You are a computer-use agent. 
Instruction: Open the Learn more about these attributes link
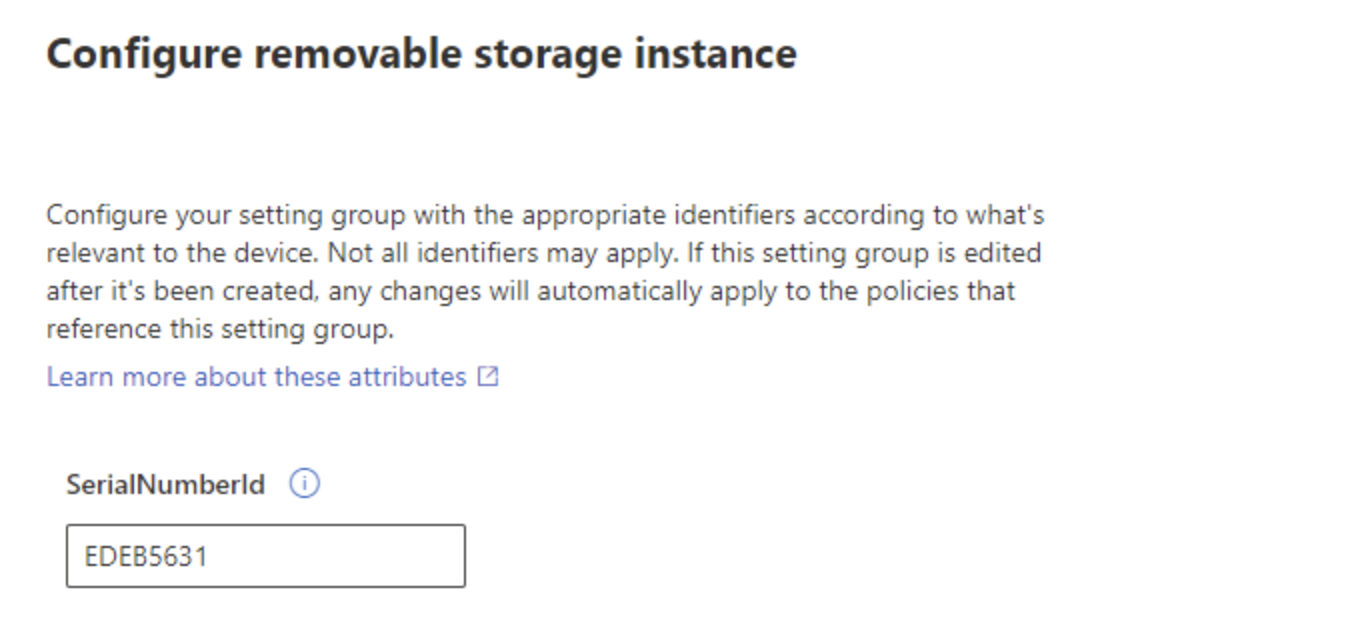260,377
